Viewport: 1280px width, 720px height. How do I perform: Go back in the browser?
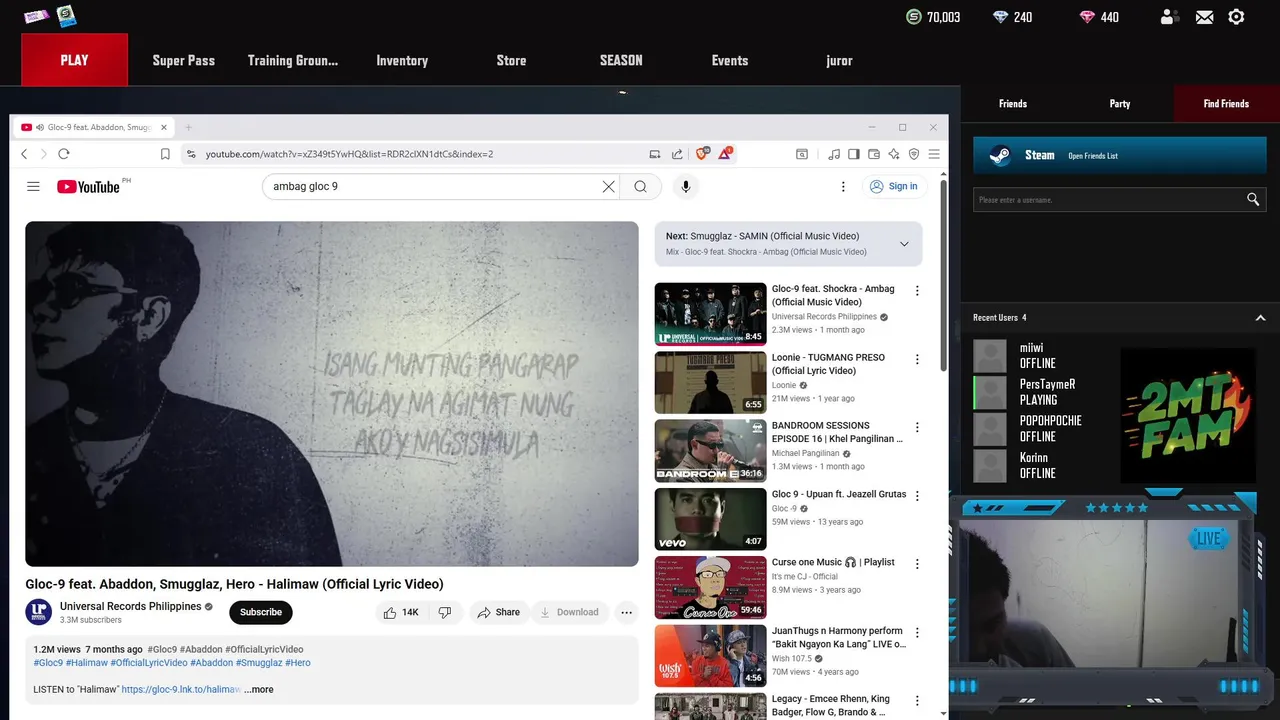pyautogui.click(x=25, y=154)
